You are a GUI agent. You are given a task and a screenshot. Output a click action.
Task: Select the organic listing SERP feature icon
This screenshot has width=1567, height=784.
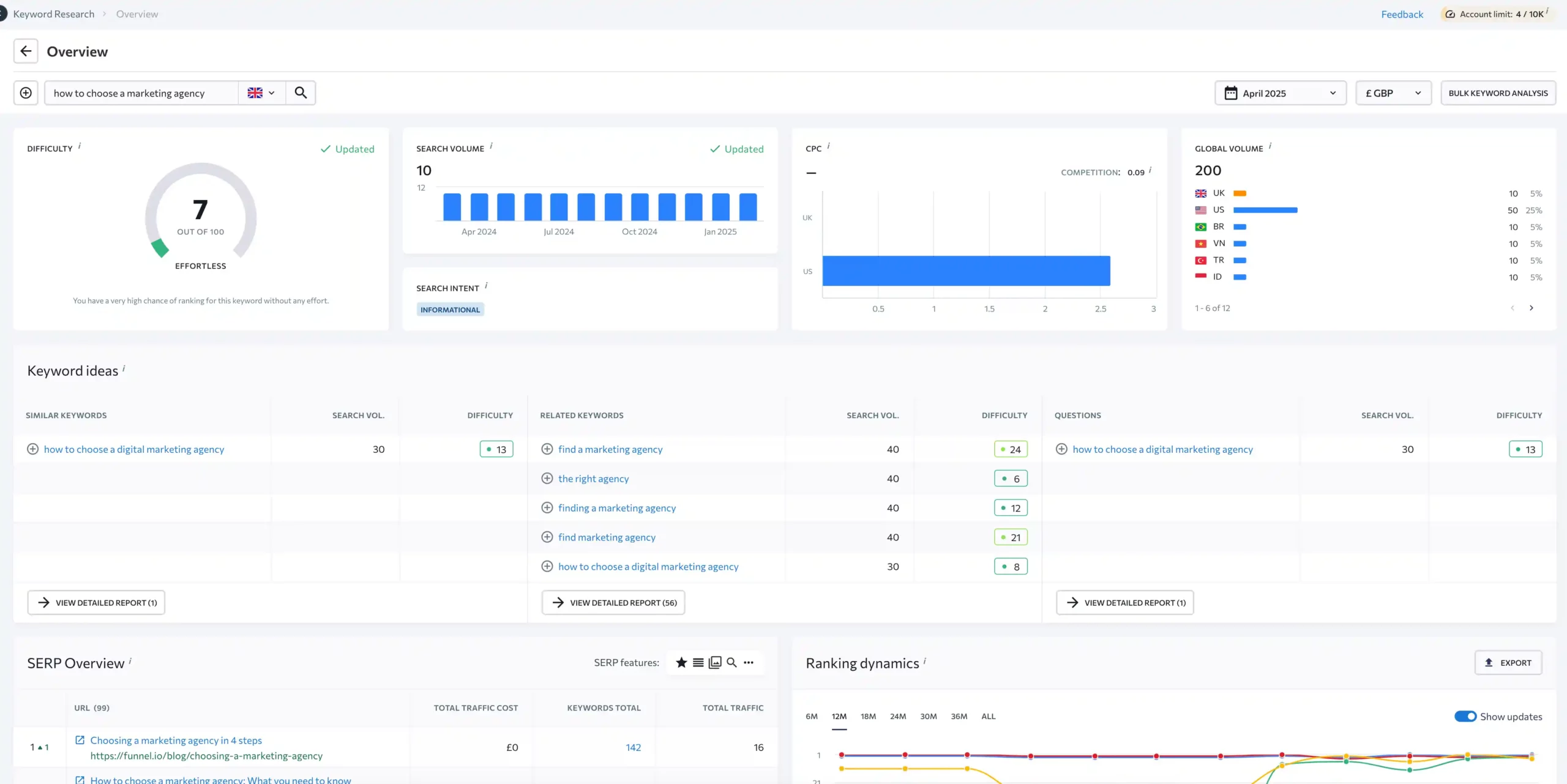tap(698, 662)
